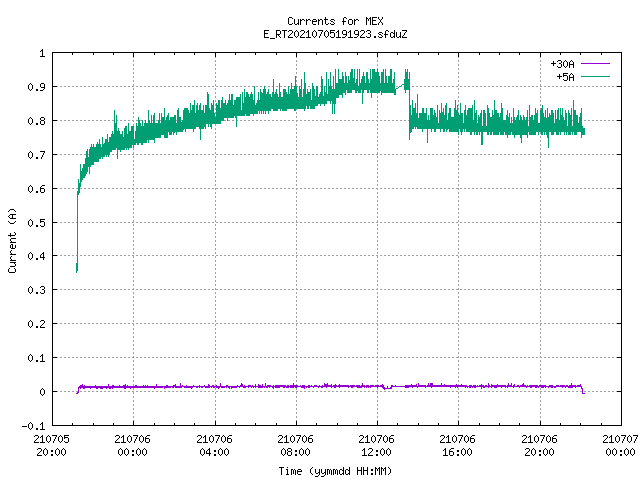Click the x-axis tick 210705 20:00
This screenshot has height=480, width=640.
[51, 445]
